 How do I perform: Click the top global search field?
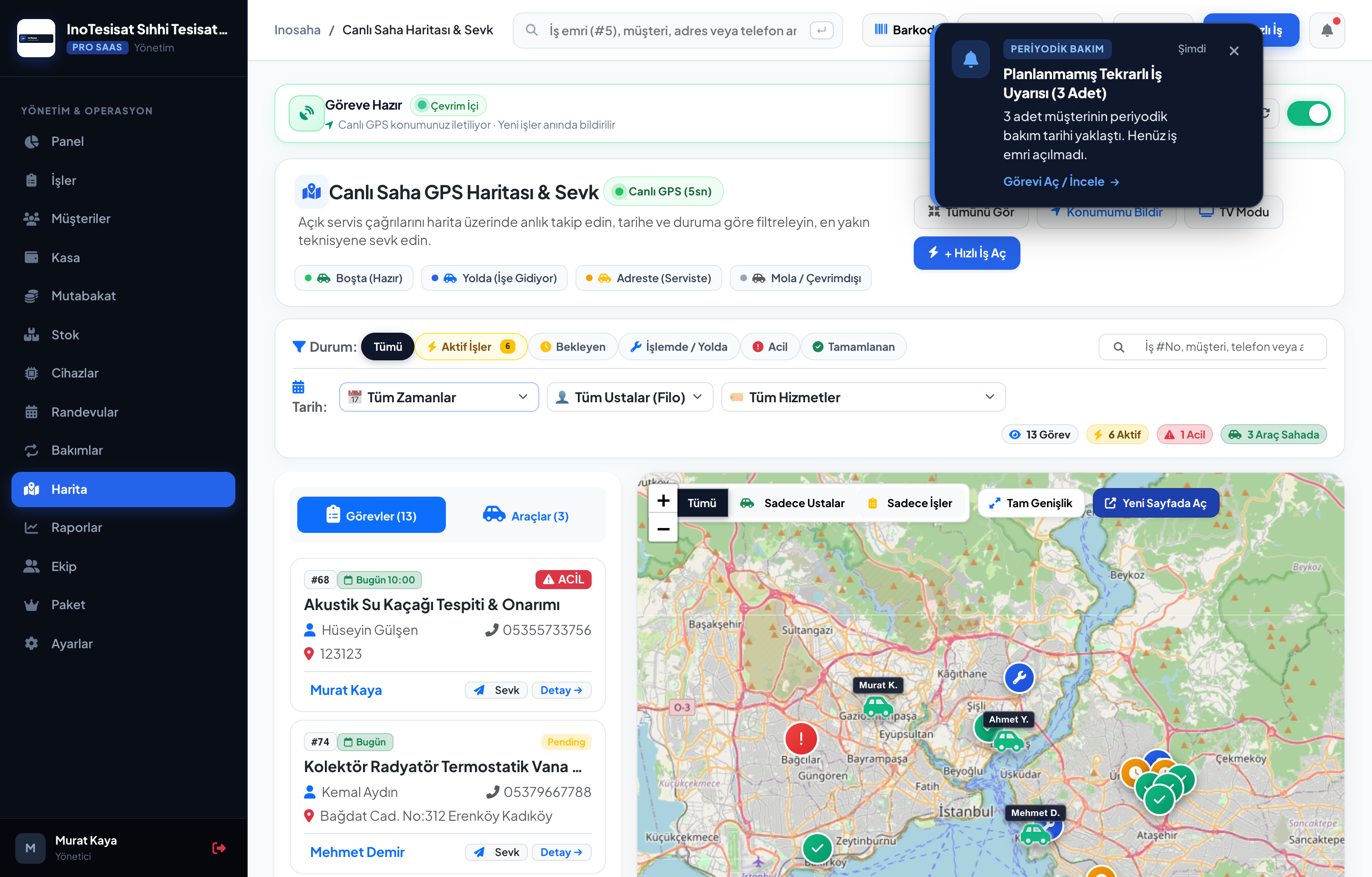click(x=677, y=31)
